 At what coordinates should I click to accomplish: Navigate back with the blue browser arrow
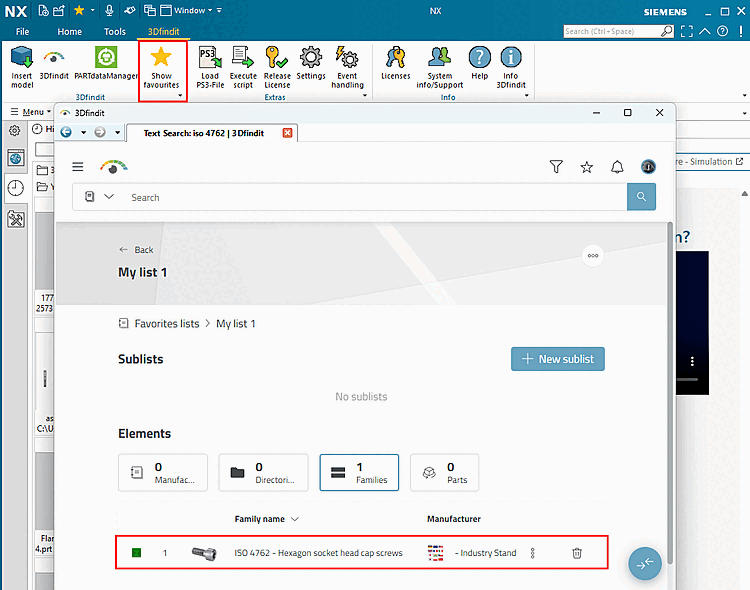[66, 132]
